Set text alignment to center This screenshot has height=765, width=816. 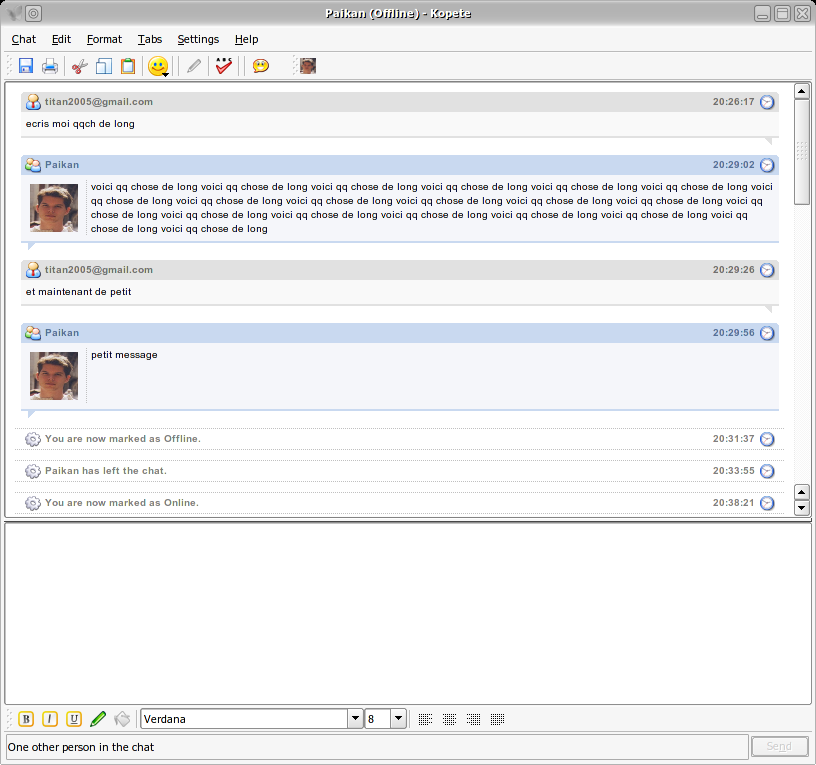coord(450,719)
